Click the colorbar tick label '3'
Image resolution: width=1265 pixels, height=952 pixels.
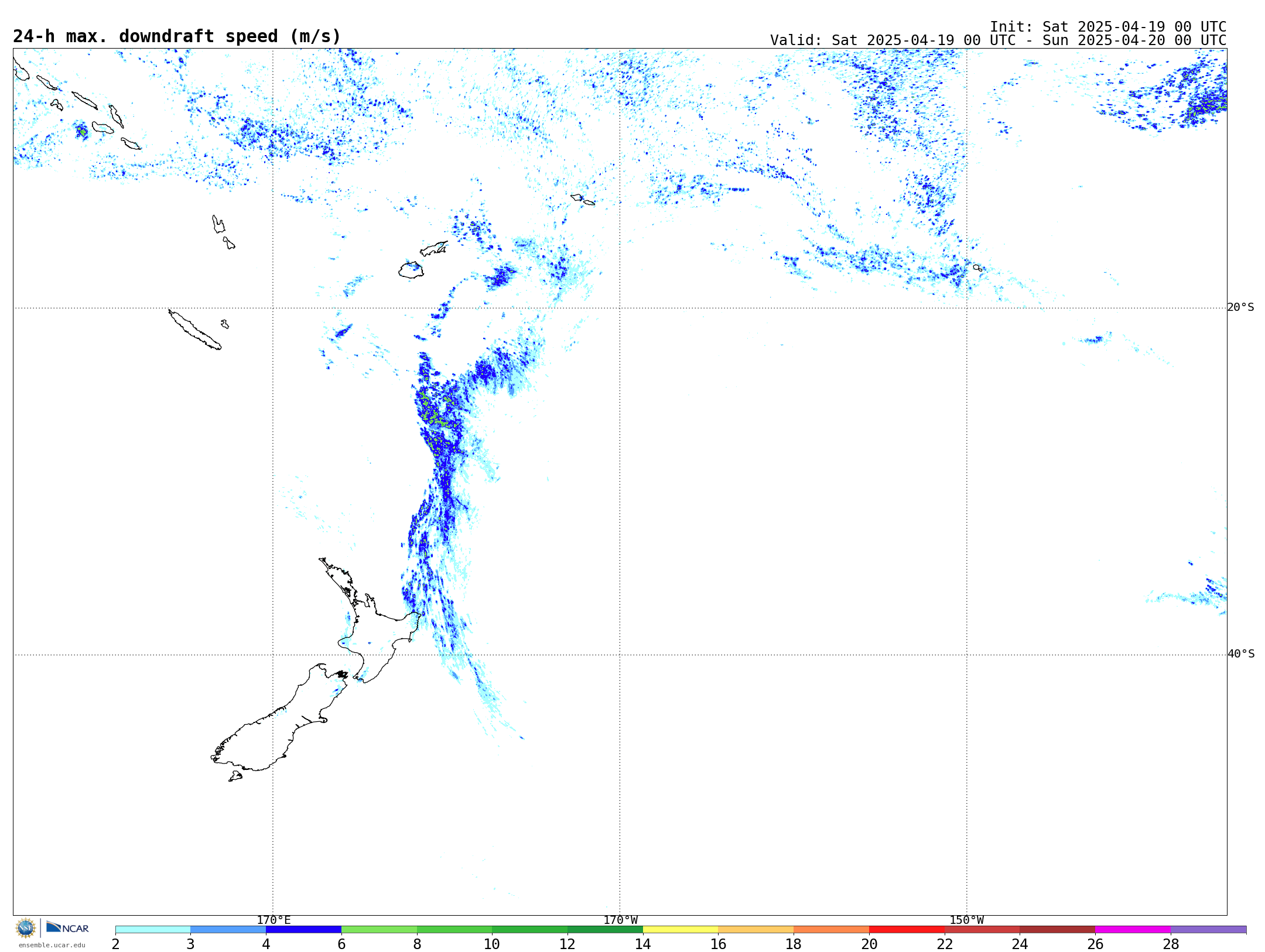(190, 944)
